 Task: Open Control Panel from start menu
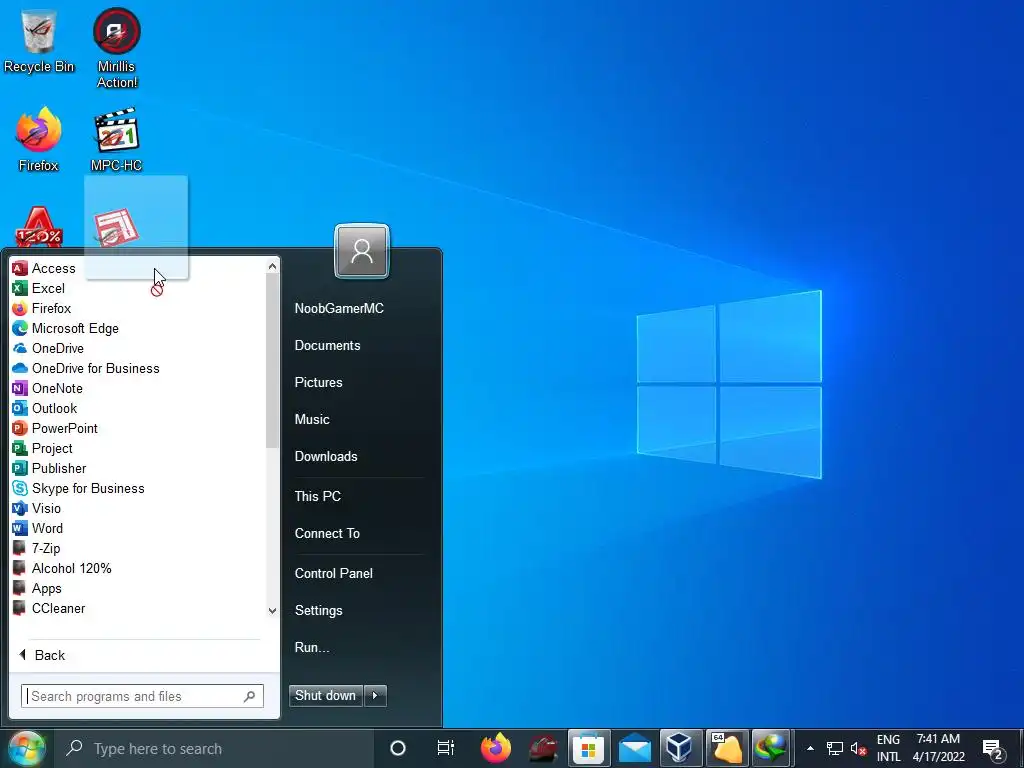point(334,573)
